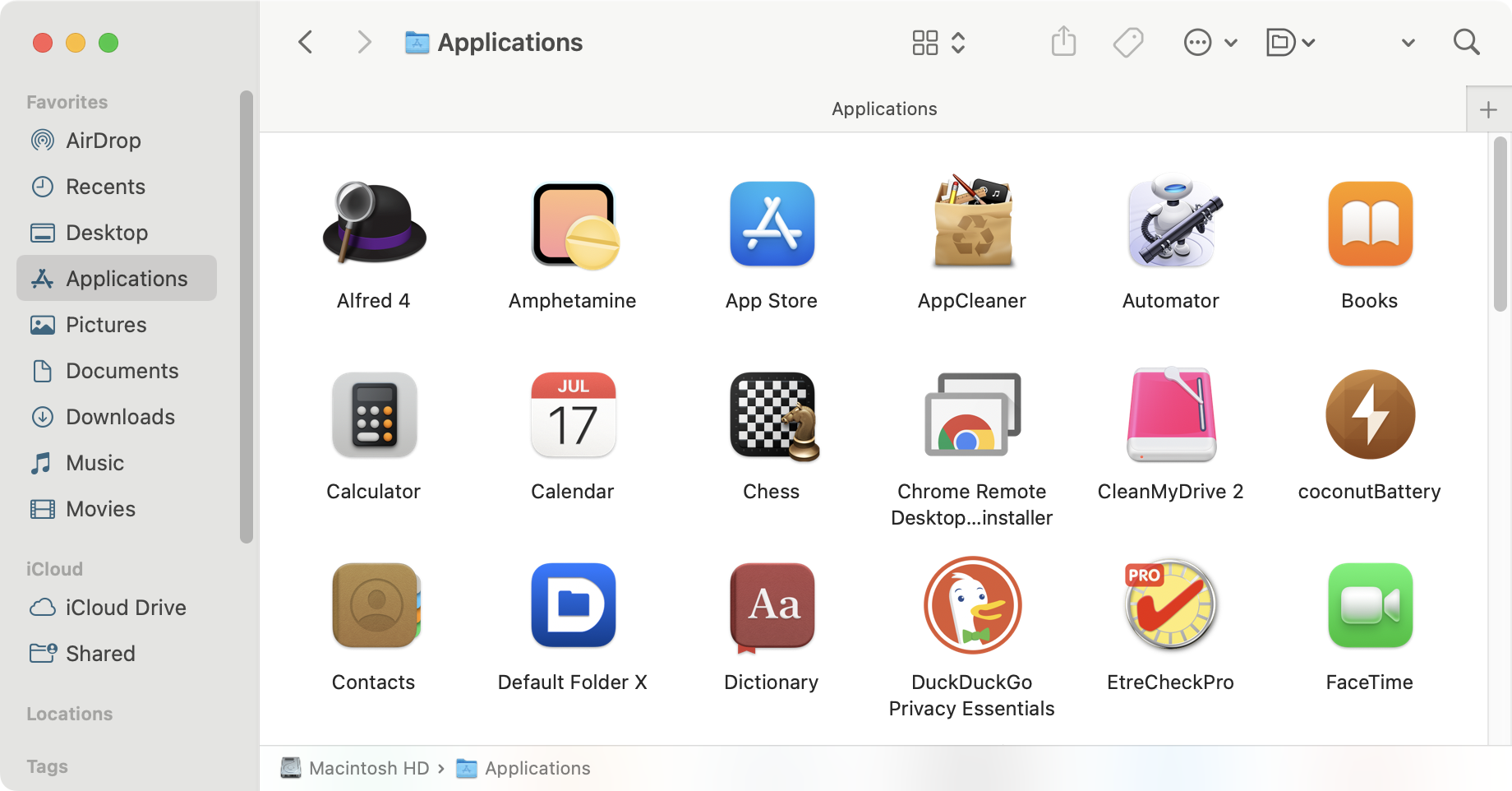Click the Locations section header
Viewport: 1512px width, 791px height.
(x=70, y=714)
